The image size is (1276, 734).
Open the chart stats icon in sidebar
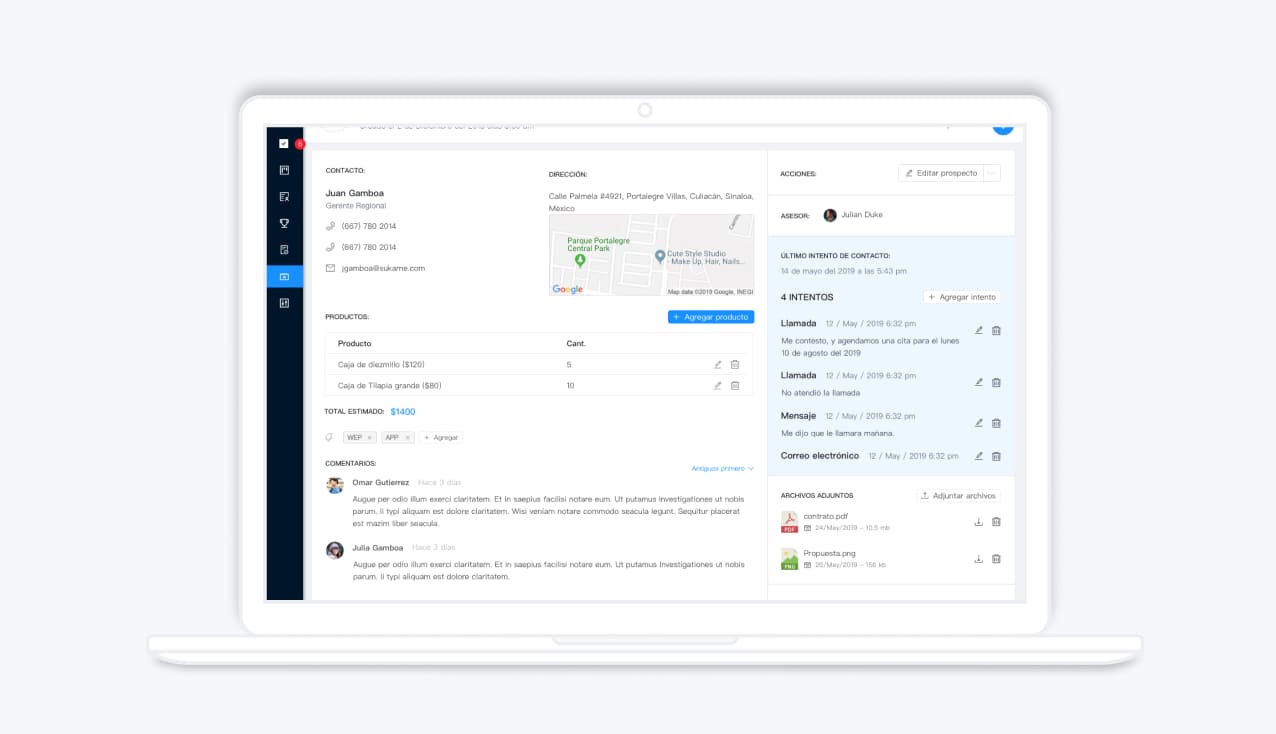tap(284, 303)
